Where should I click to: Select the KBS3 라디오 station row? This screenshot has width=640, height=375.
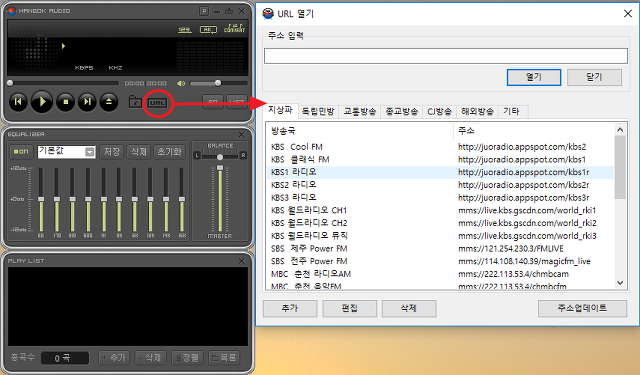pyautogui.click(x=440, y=197)
